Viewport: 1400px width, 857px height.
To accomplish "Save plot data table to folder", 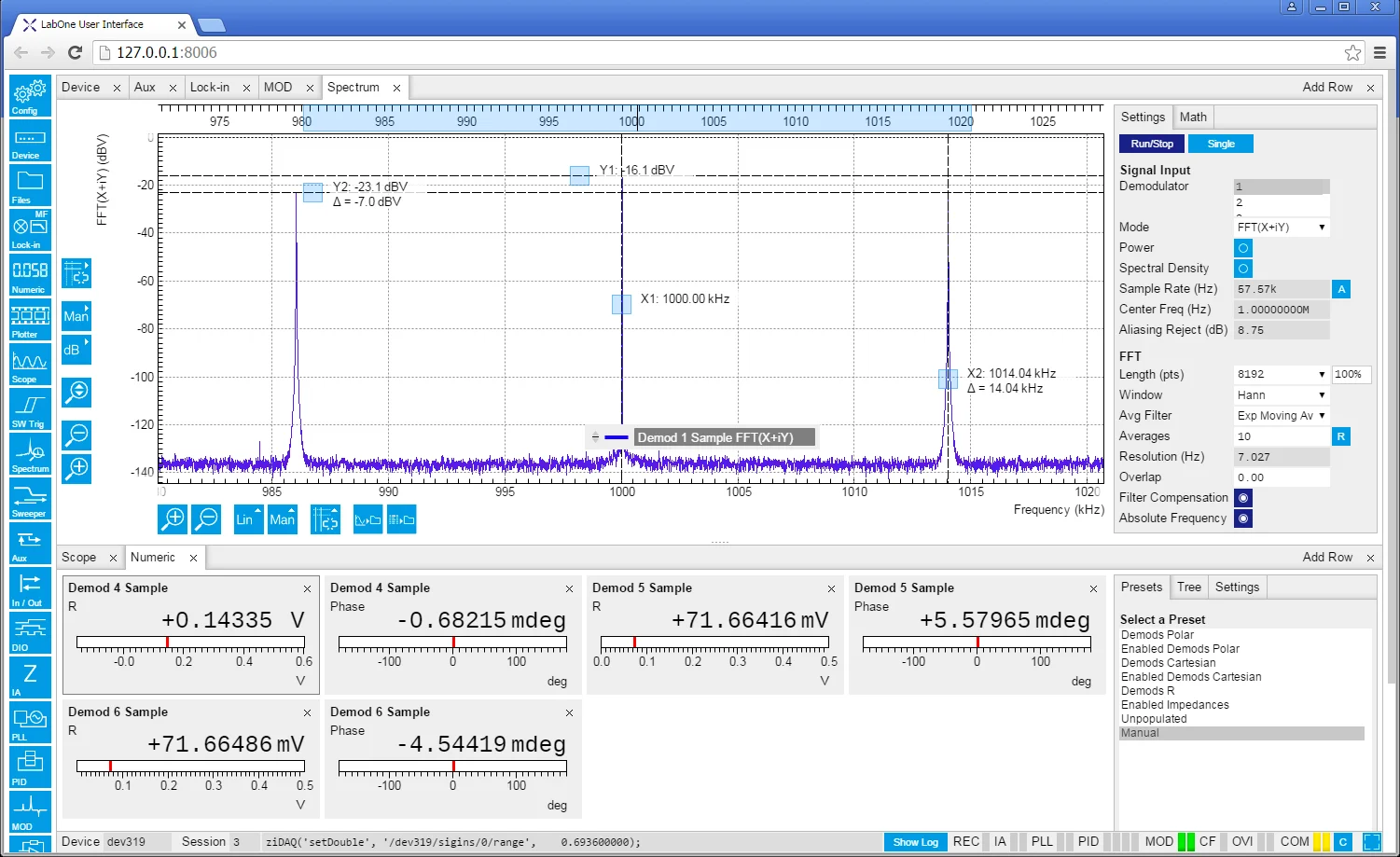I will (401, 519).
